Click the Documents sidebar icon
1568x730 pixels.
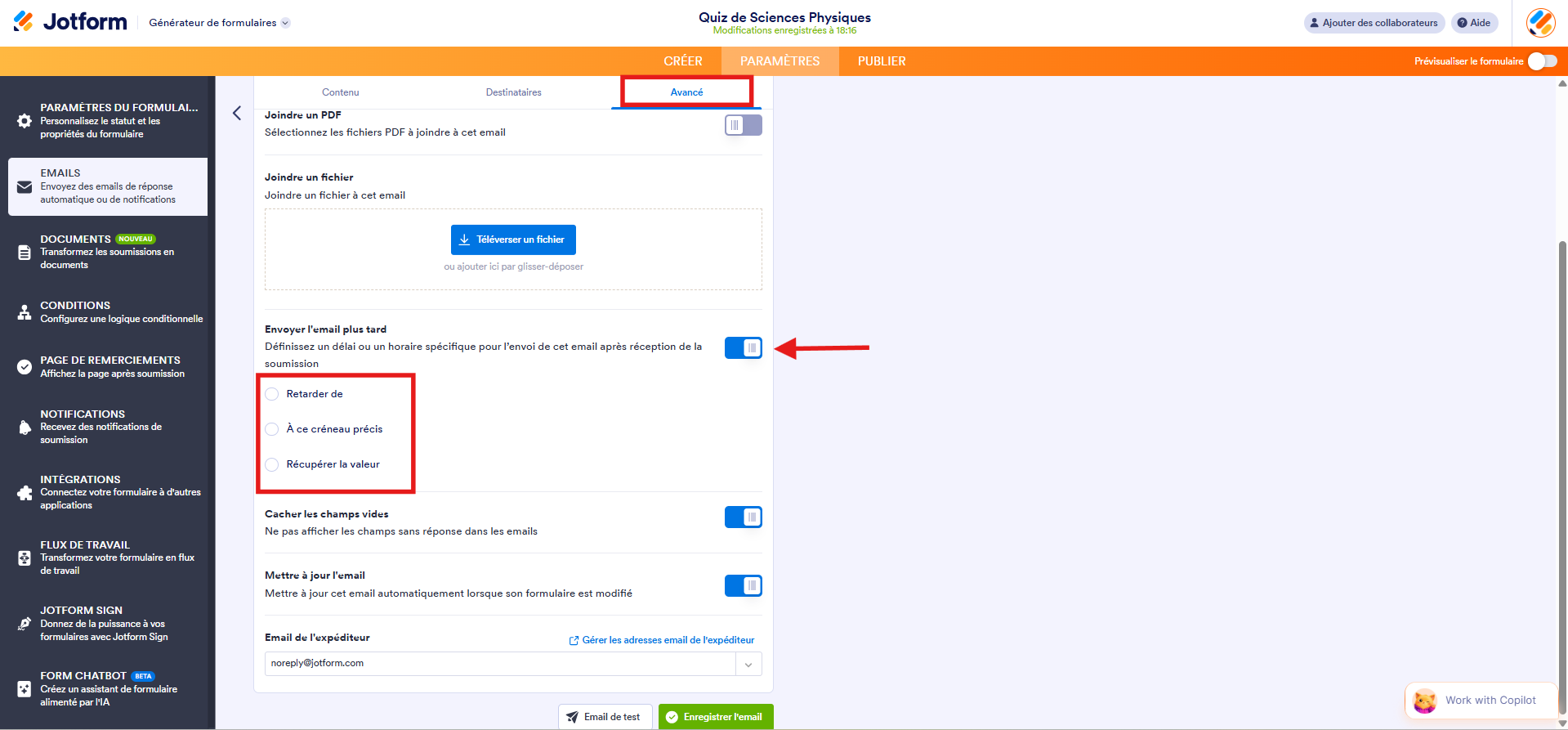tap(25, 252)
